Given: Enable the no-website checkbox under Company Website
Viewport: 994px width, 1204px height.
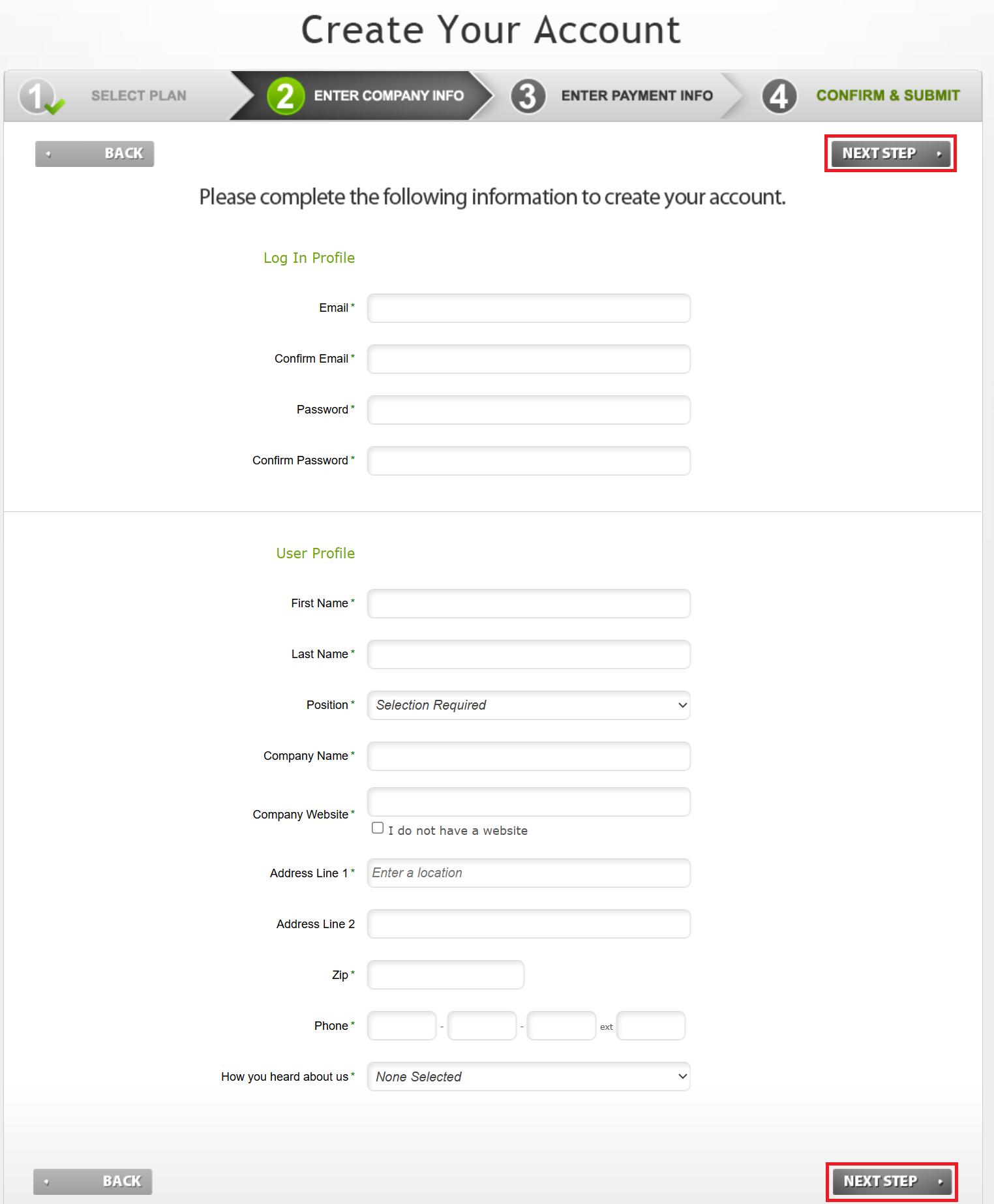Looking at the screenshot, I should click(x=378, y=827).
